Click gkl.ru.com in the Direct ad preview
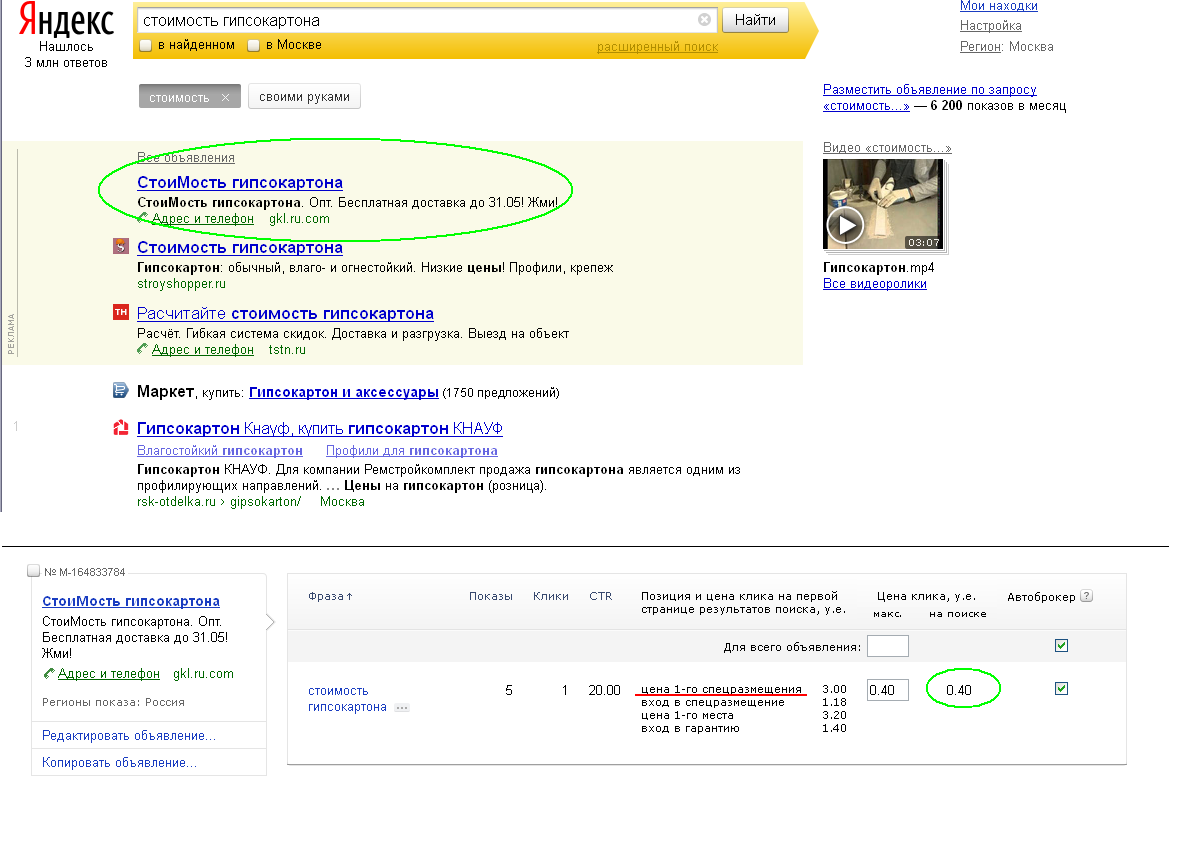The height and width of the screenshot is (863, 1186). click(x=203, y=673)
